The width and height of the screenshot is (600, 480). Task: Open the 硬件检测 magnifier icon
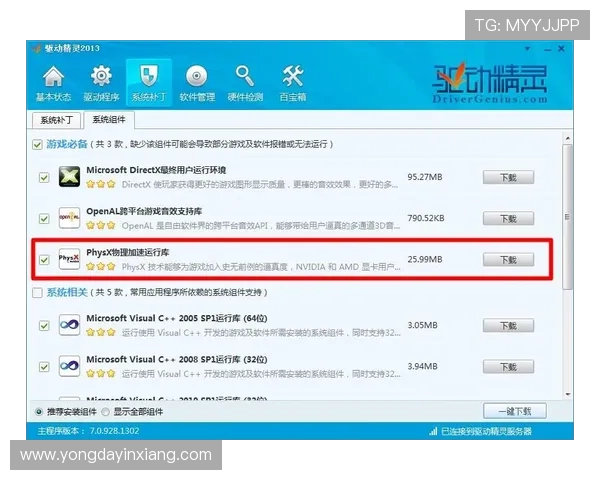coord(245,83)
